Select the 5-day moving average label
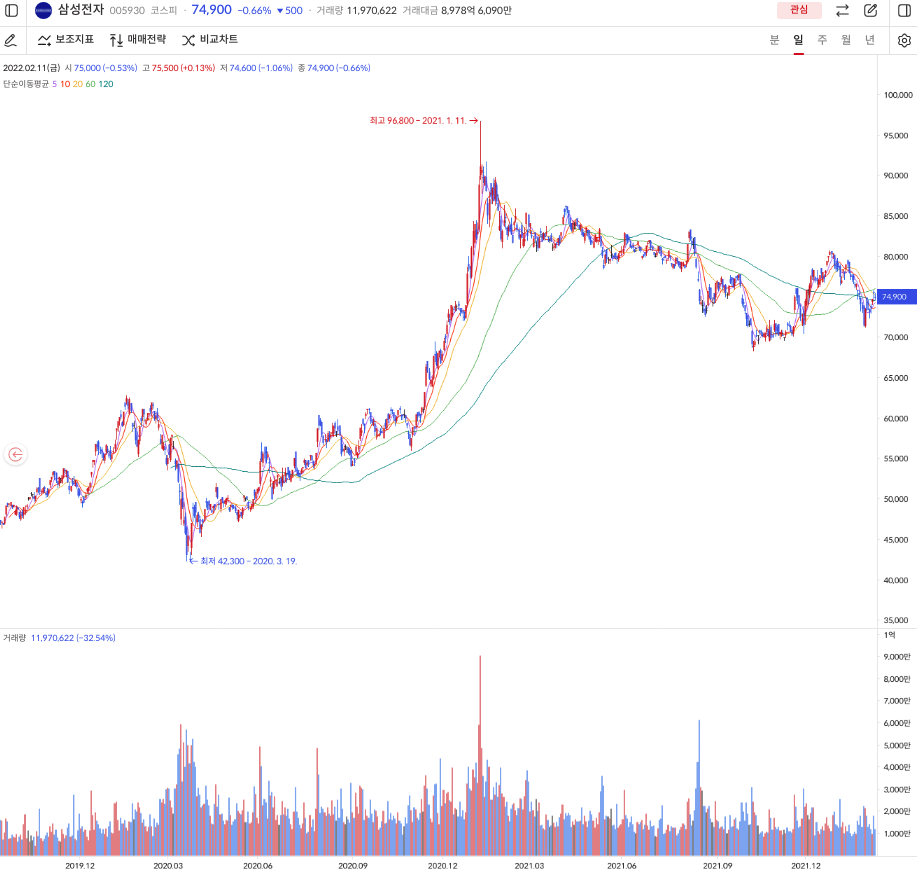This screenshot has height=870, width=917. 54,84
